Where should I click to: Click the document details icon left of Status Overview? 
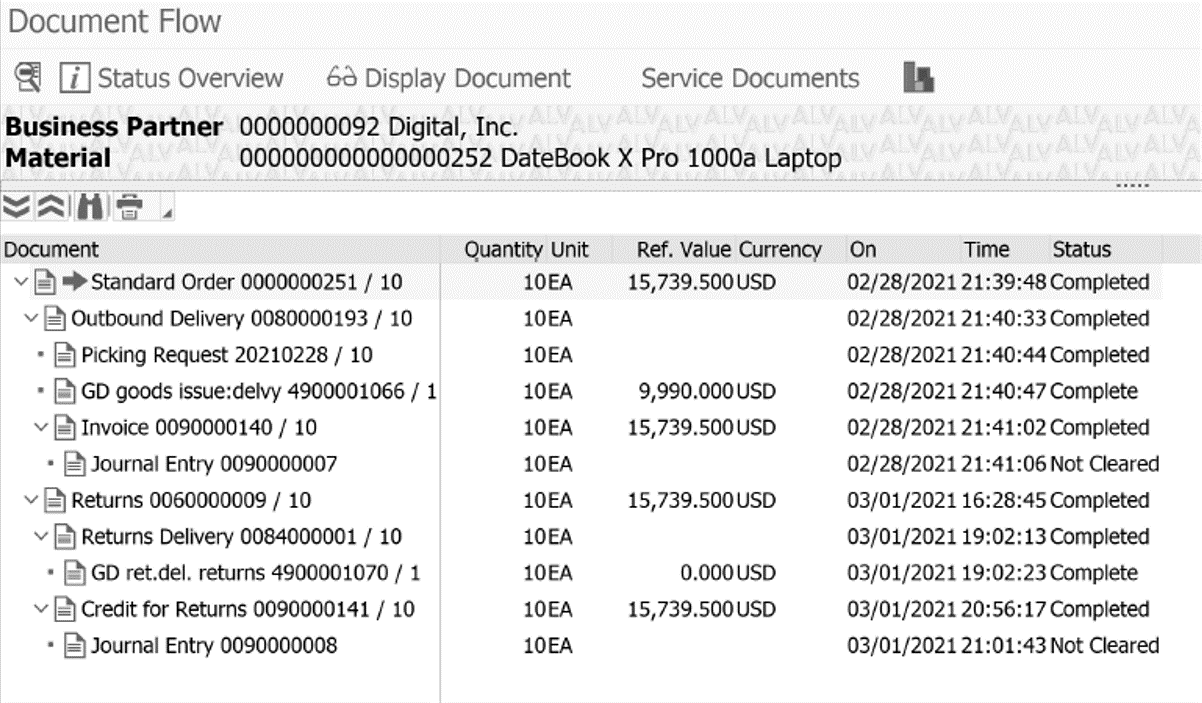coord(28,78)
